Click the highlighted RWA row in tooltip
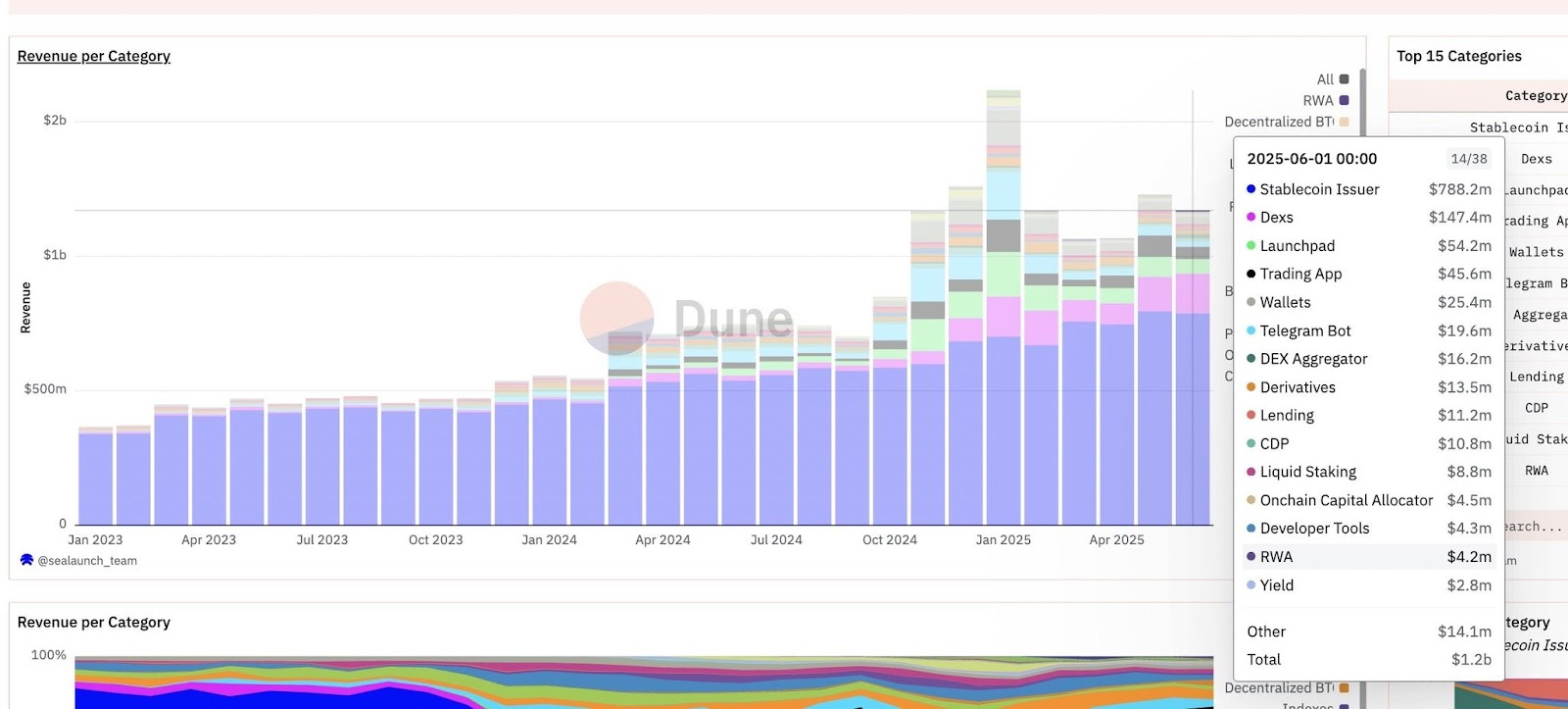Screen dimensions: 1568x709 (1368, 557)
